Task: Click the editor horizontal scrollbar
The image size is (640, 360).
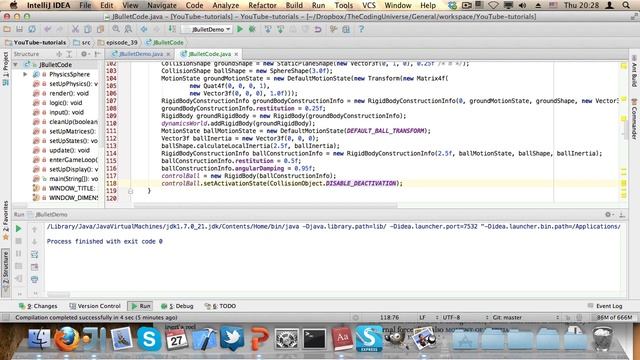Action: click(265, 205)
